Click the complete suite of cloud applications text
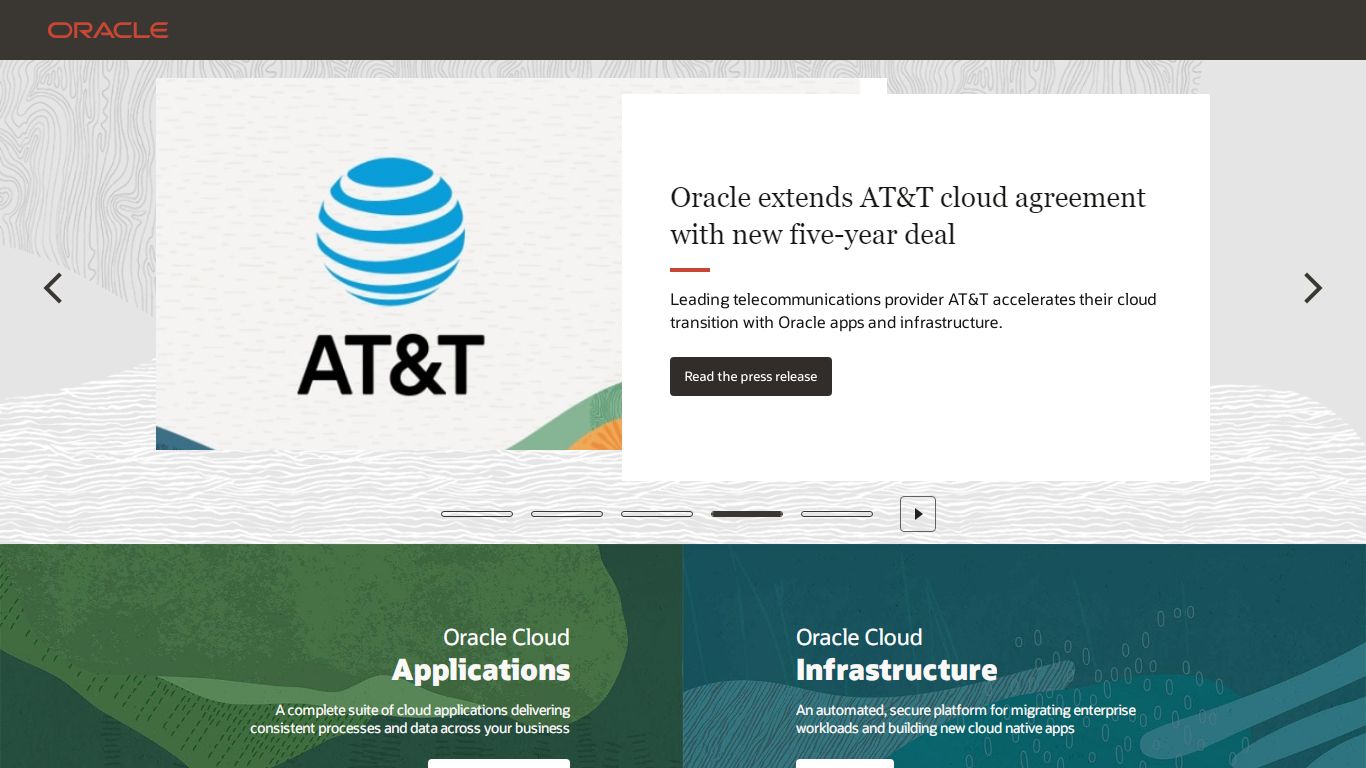 [410, 719]
